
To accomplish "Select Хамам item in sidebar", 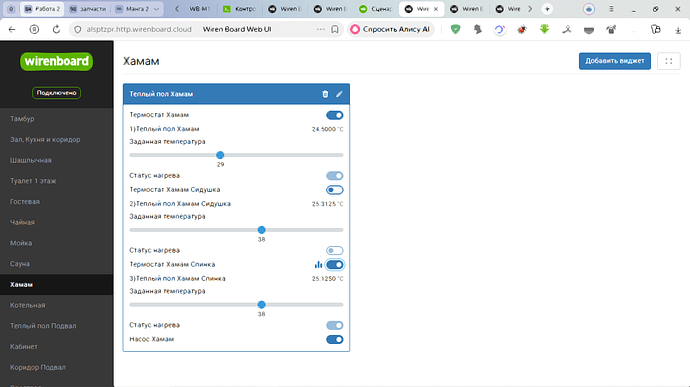I will [57, 284].
